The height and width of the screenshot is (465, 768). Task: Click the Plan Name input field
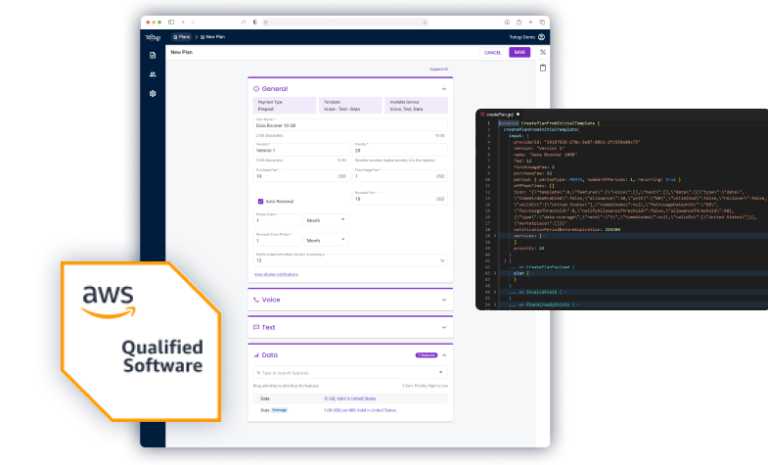[x=350, y=126]
